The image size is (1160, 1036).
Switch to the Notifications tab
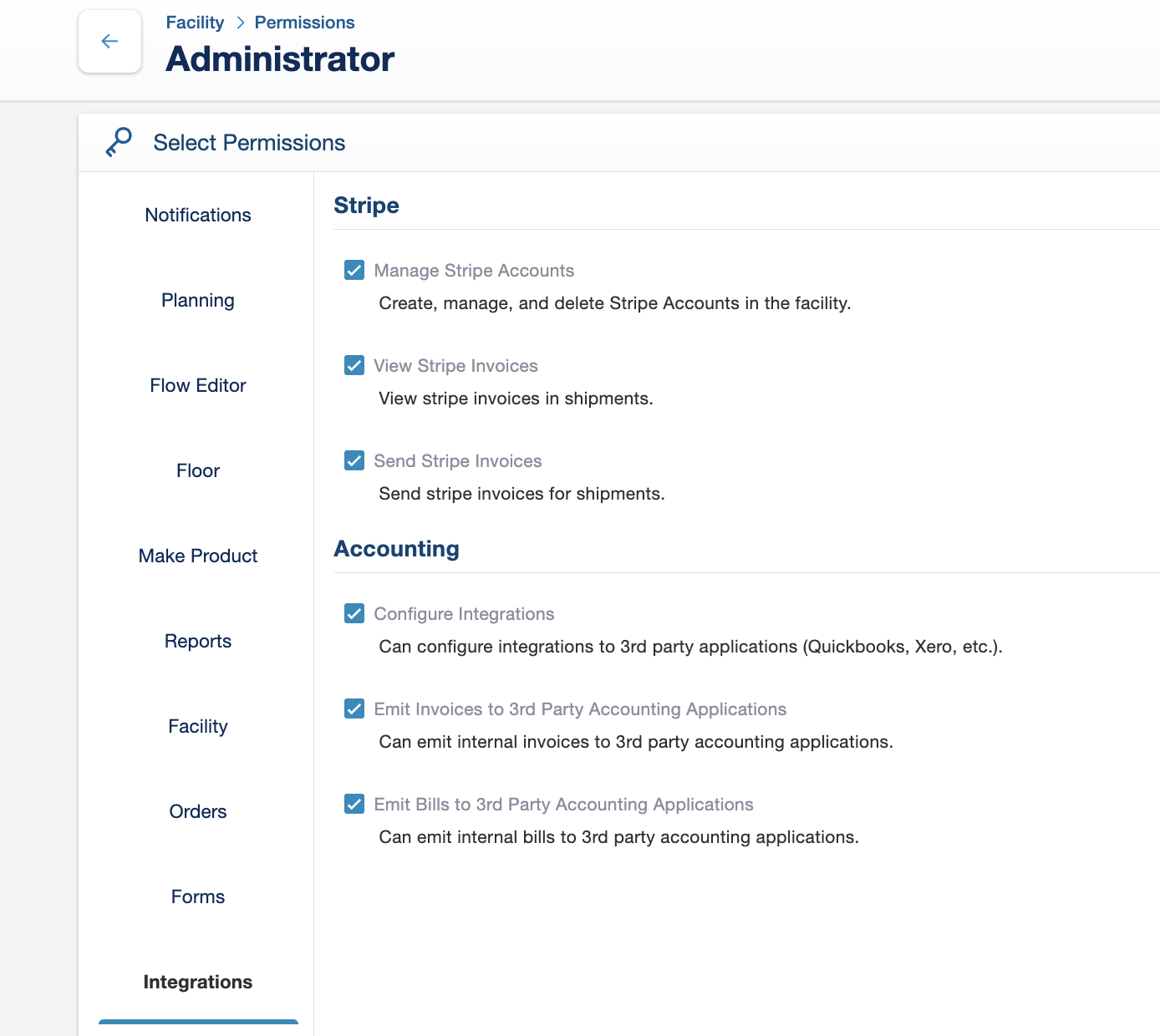[198, 215]
